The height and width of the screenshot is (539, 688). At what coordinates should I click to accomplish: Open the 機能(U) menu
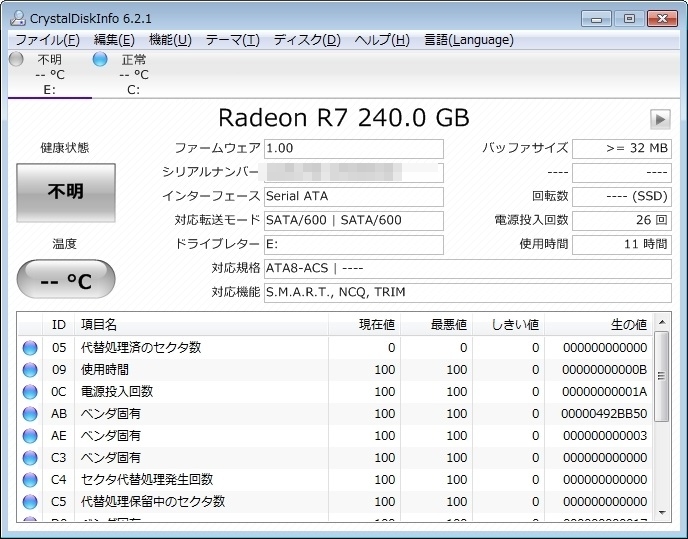tap(170, 40)
